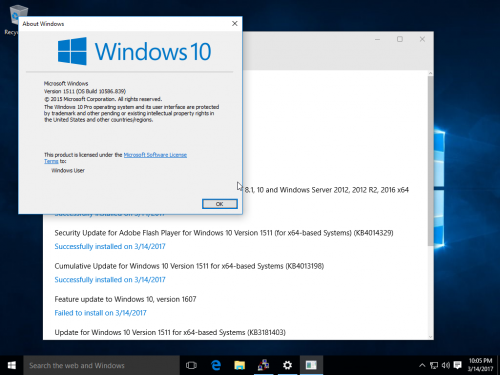Open File Explorer from the taskbar

[x=239, y=365]
